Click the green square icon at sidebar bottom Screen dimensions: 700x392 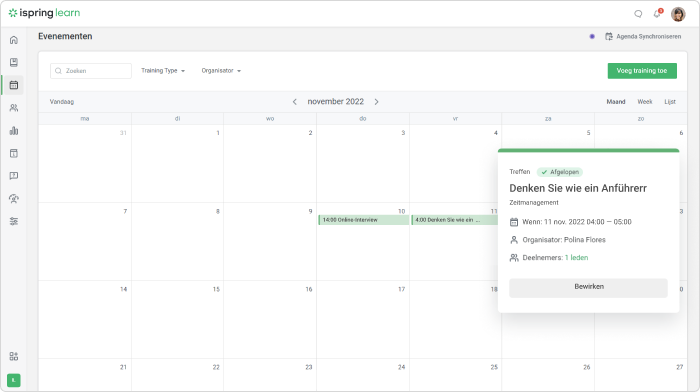click(x=14, y=380)
